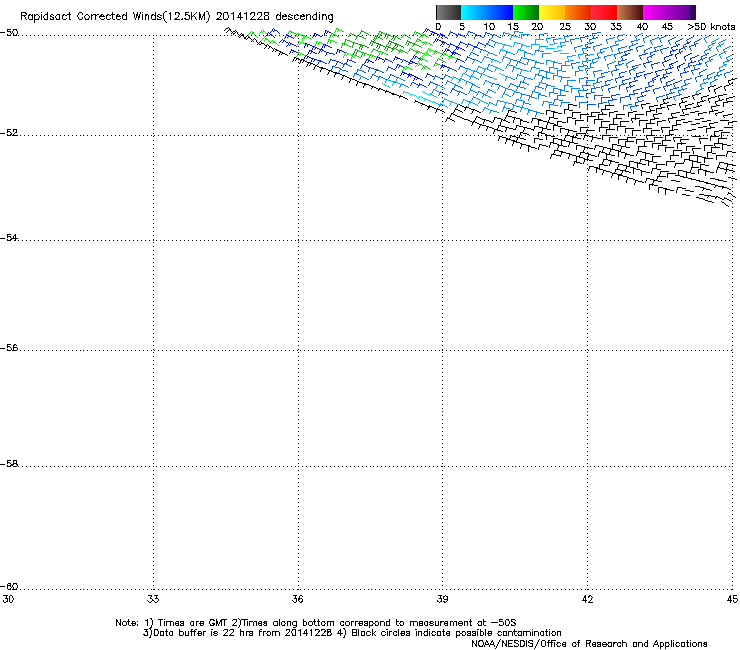Viewport: 740px width, 650px height.
Task: Click the legend scale label '5'
Action: click(x=462, y=27)
